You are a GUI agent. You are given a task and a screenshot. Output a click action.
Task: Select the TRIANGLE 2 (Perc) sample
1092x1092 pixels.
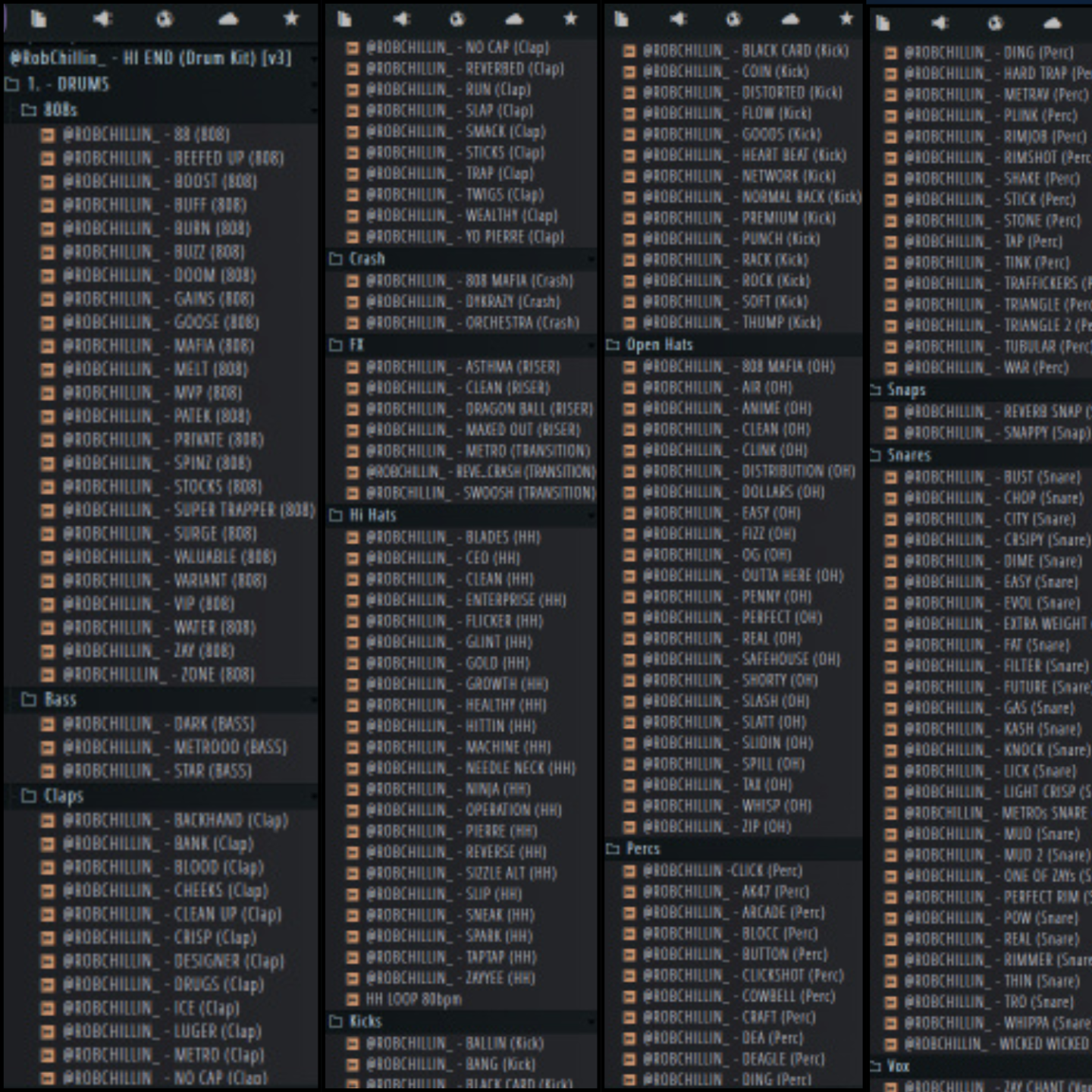click(x=998, y=325)
